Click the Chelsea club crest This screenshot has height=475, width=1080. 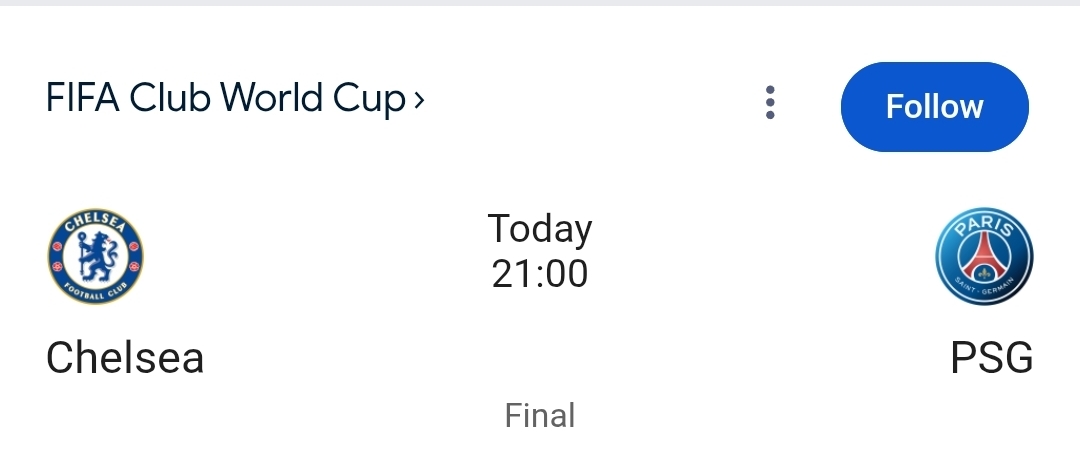[95, 257]
